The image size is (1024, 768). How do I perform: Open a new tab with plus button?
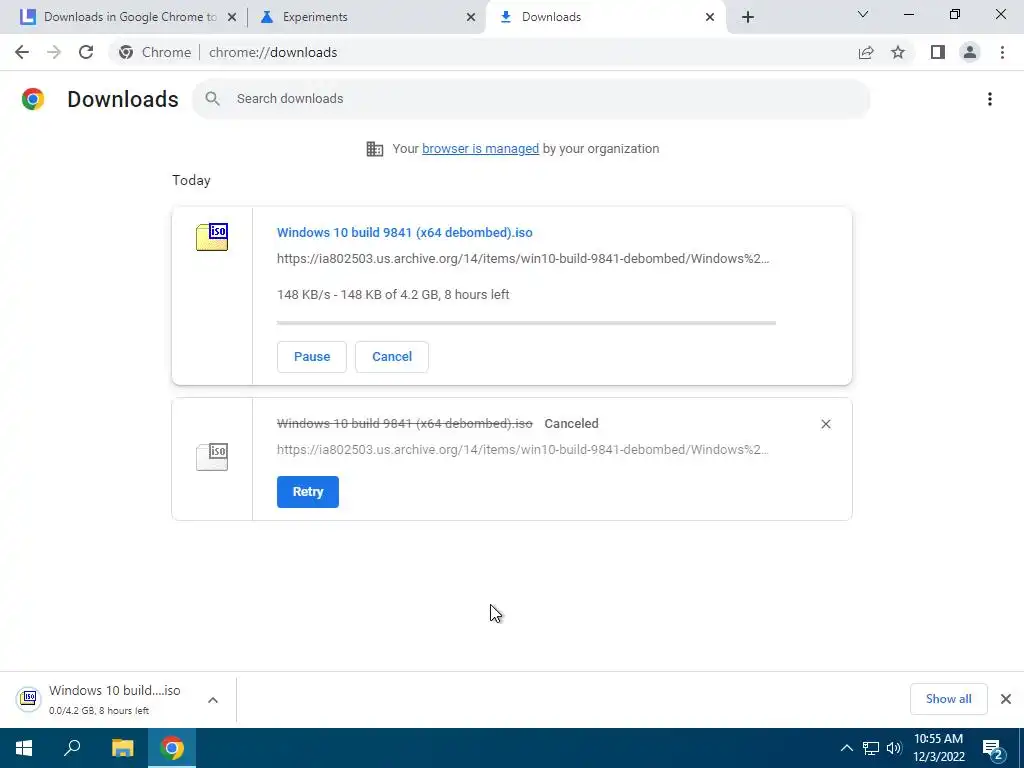(748, 17)
